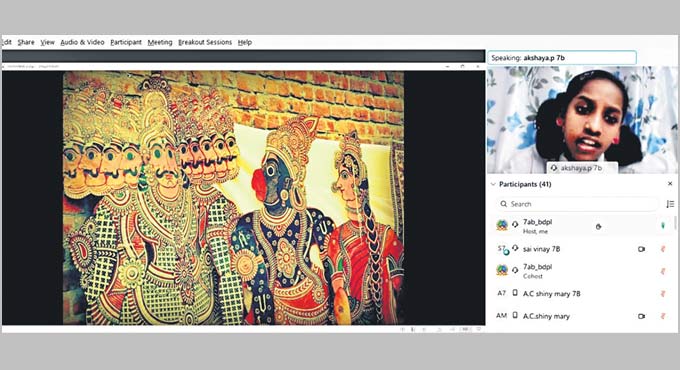The height and width of the screenshot is (370, 680).
Task: Click the participant Search field
Action: click(577, 204)
